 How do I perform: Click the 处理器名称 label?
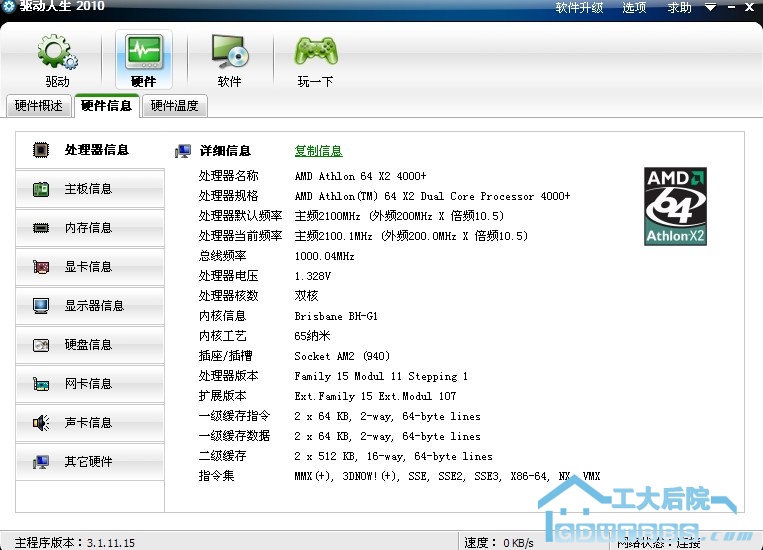point(228,176)
